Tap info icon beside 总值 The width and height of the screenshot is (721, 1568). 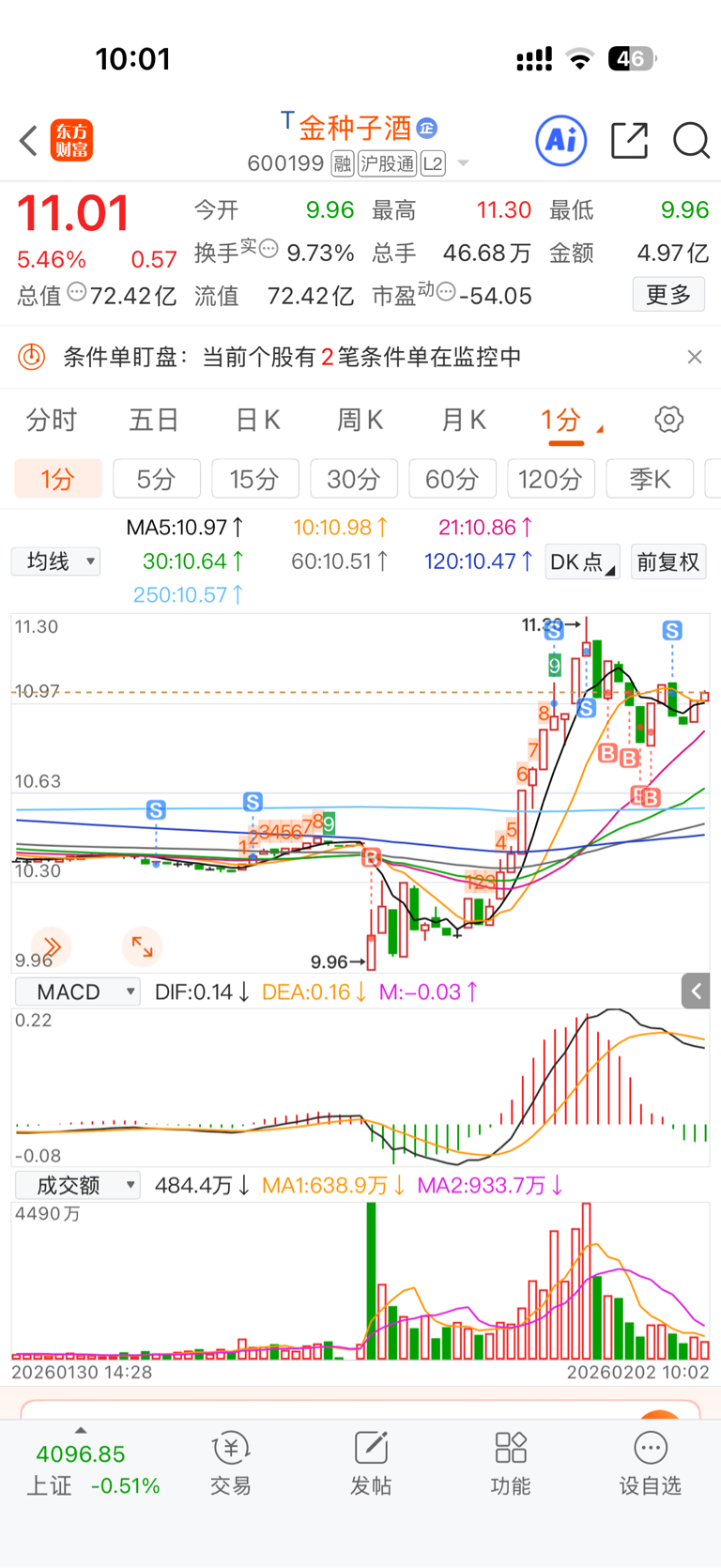coord(77,292)
